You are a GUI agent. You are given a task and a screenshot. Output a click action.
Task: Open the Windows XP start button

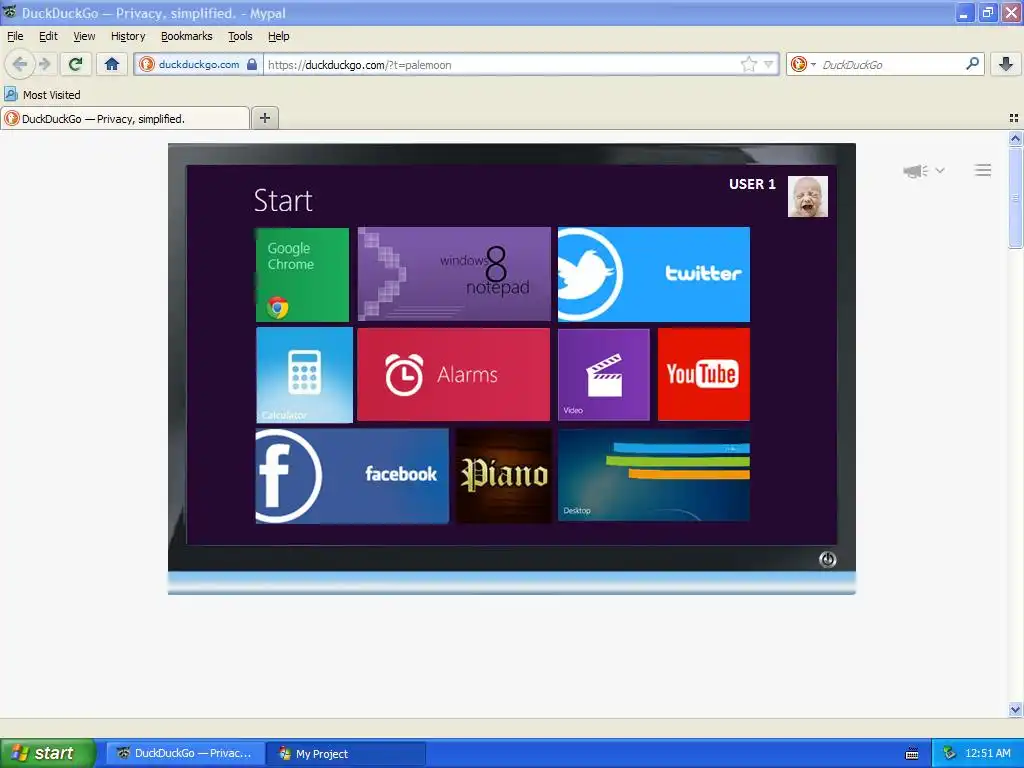(48, 753)
